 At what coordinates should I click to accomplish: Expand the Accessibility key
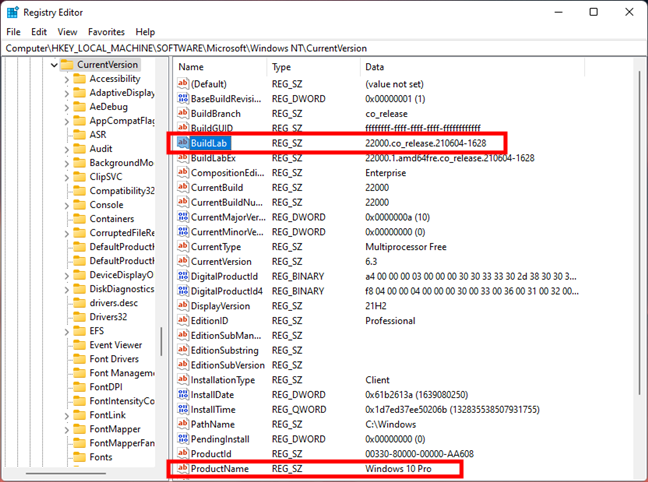tap(67, 80)
